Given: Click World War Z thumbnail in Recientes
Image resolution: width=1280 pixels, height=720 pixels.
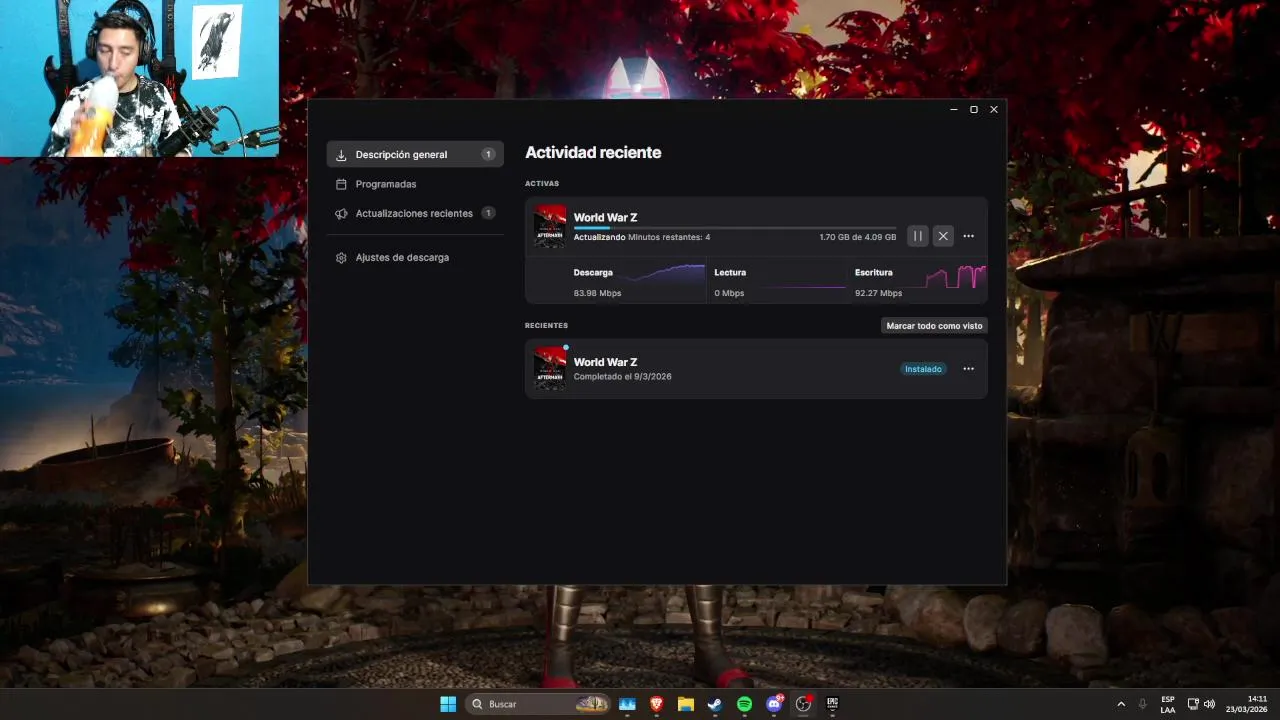Looking at the screenshot, I should point(550,368).
